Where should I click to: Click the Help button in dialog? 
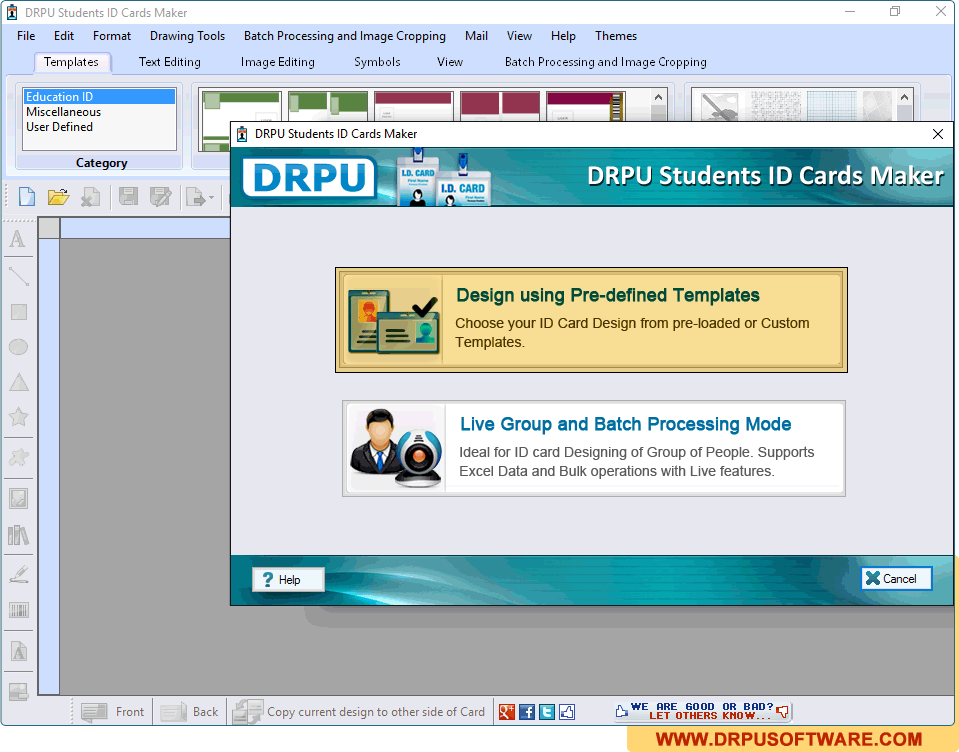click(288, 580)
